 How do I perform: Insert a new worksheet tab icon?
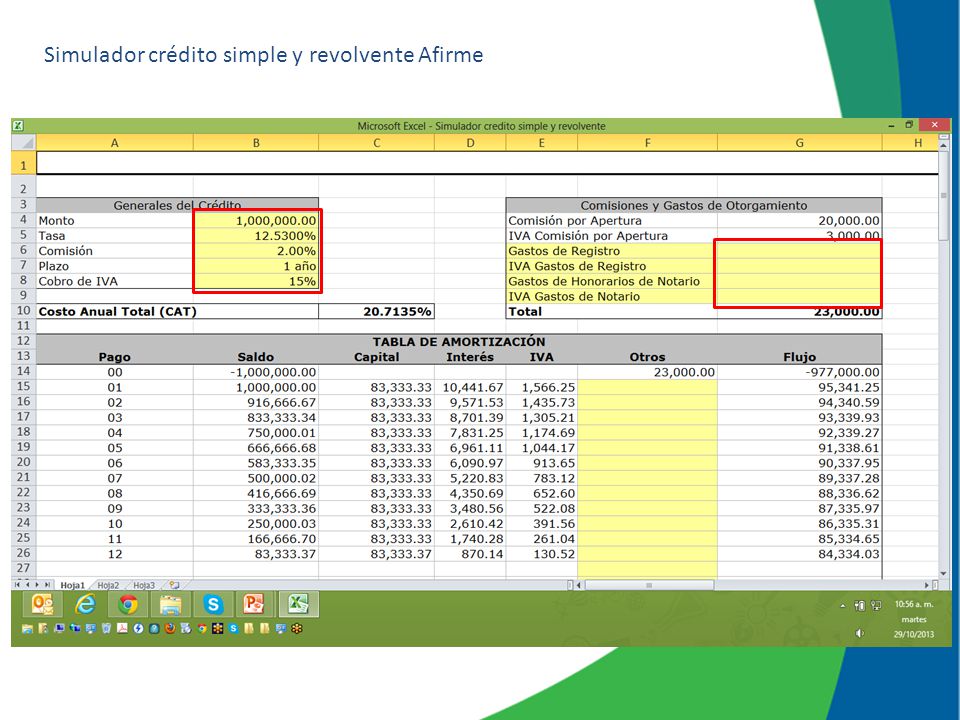click(174, 585)
